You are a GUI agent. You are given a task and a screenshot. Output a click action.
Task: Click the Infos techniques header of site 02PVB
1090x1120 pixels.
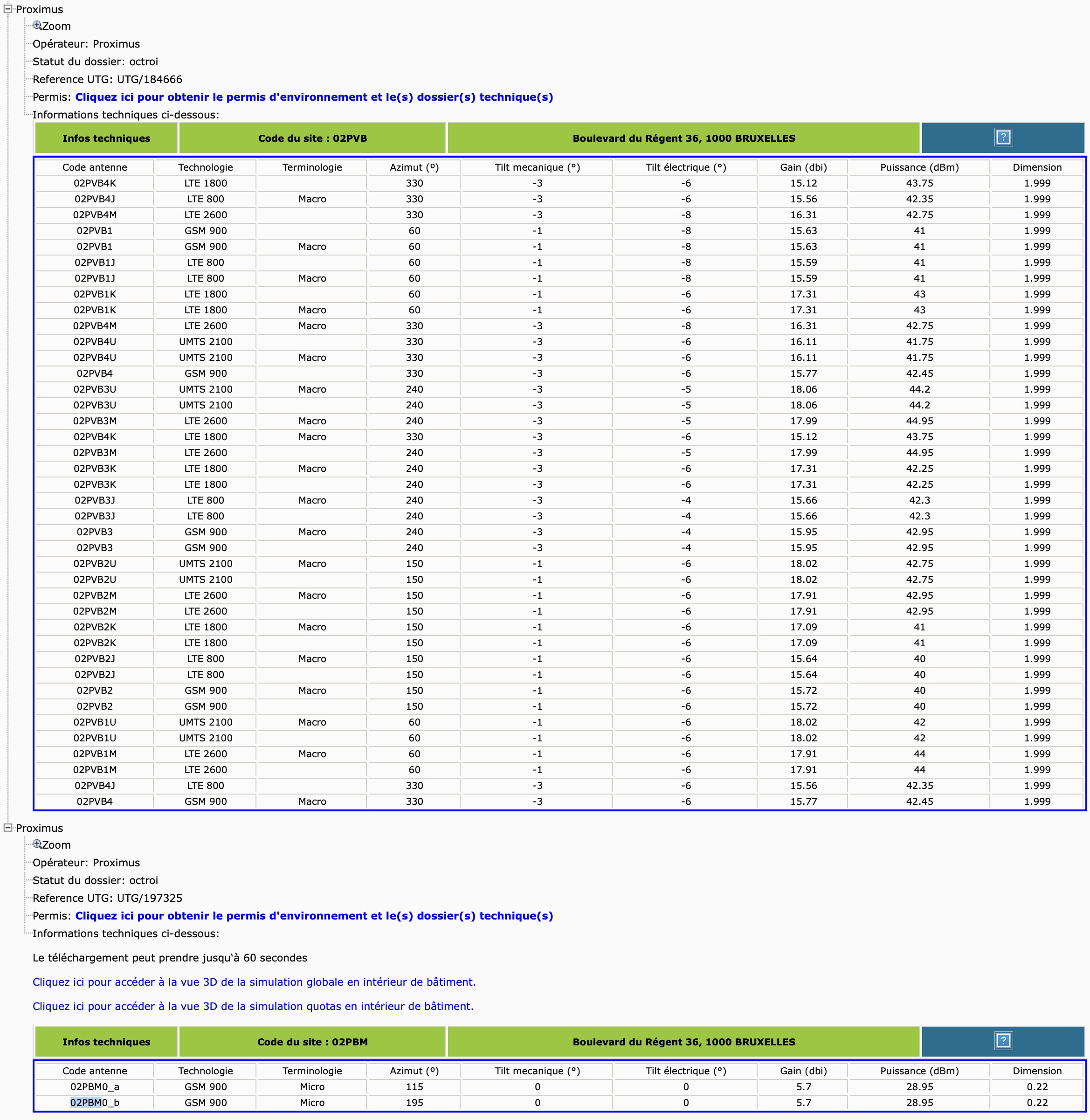pyautogui.click(x=106, y=138)
